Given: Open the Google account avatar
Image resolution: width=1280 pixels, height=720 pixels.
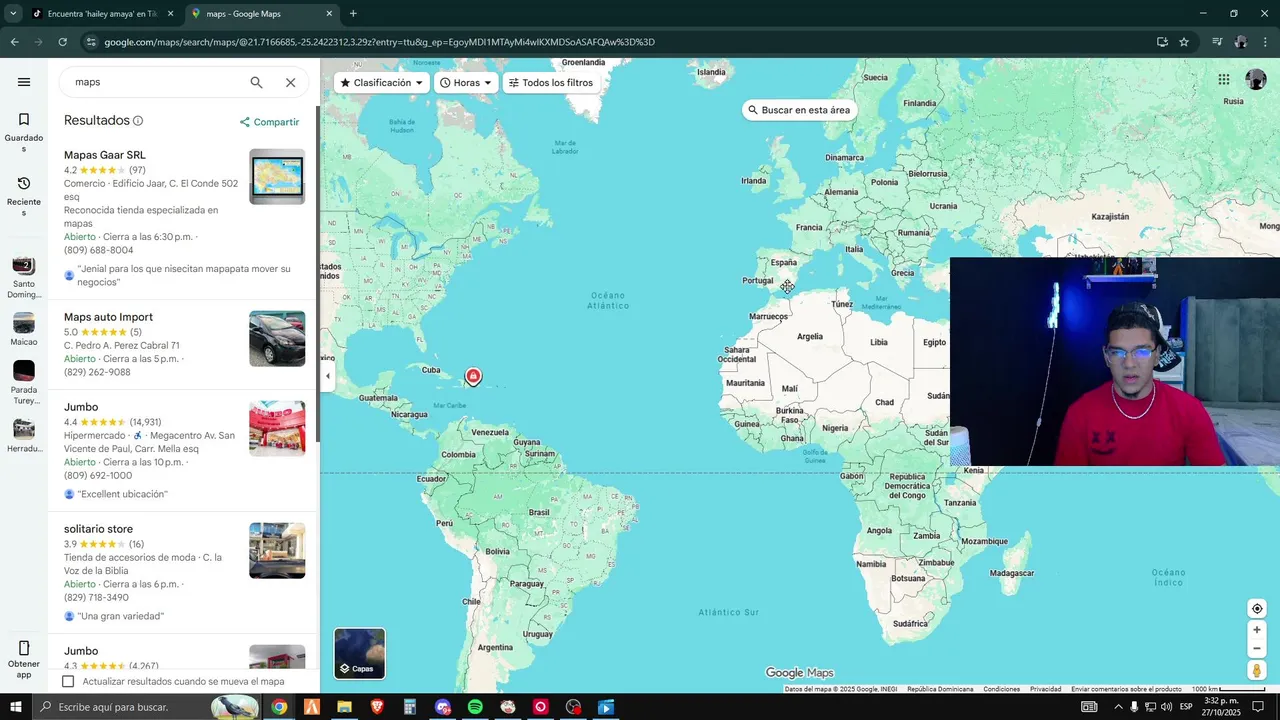Looking at the screenshot, I should pos(1256,80).
